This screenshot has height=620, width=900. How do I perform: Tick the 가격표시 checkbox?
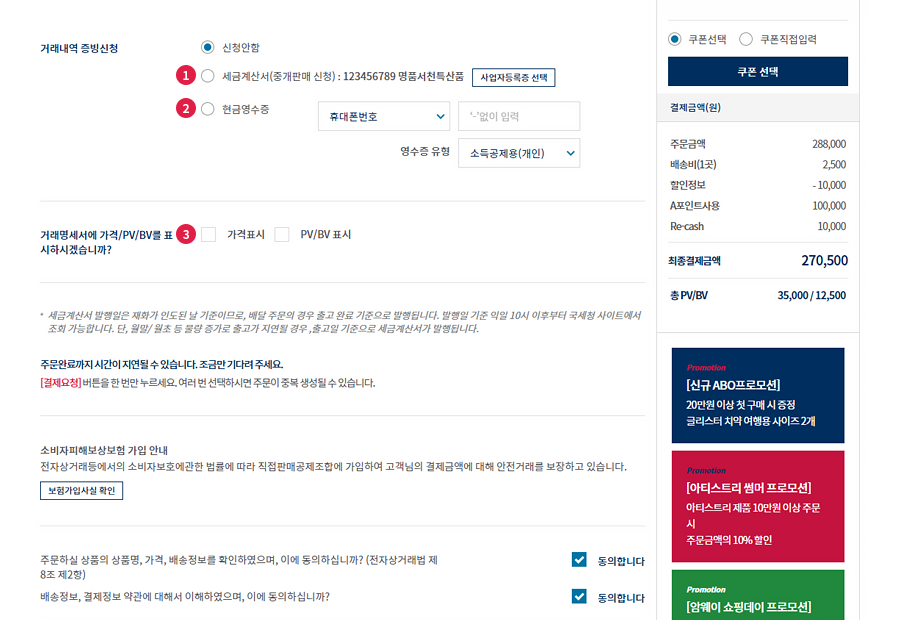pos(208,234)
